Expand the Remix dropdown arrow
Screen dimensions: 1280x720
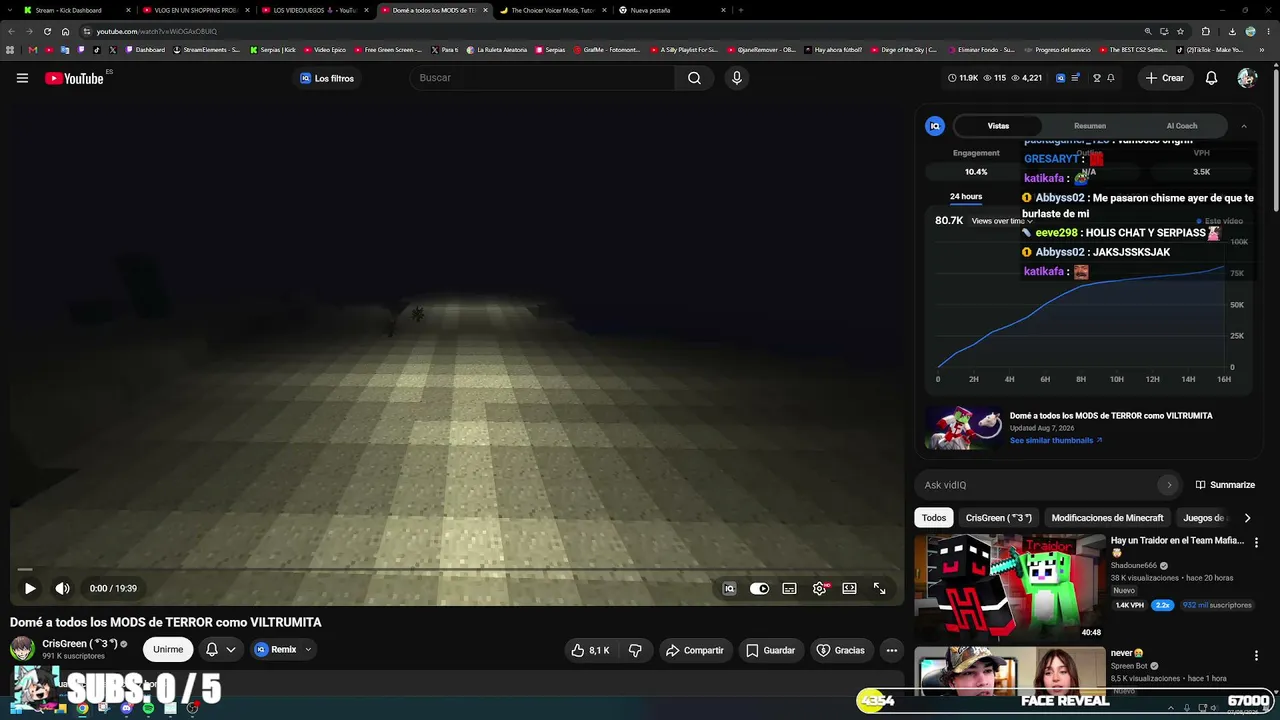coord(308,649)
